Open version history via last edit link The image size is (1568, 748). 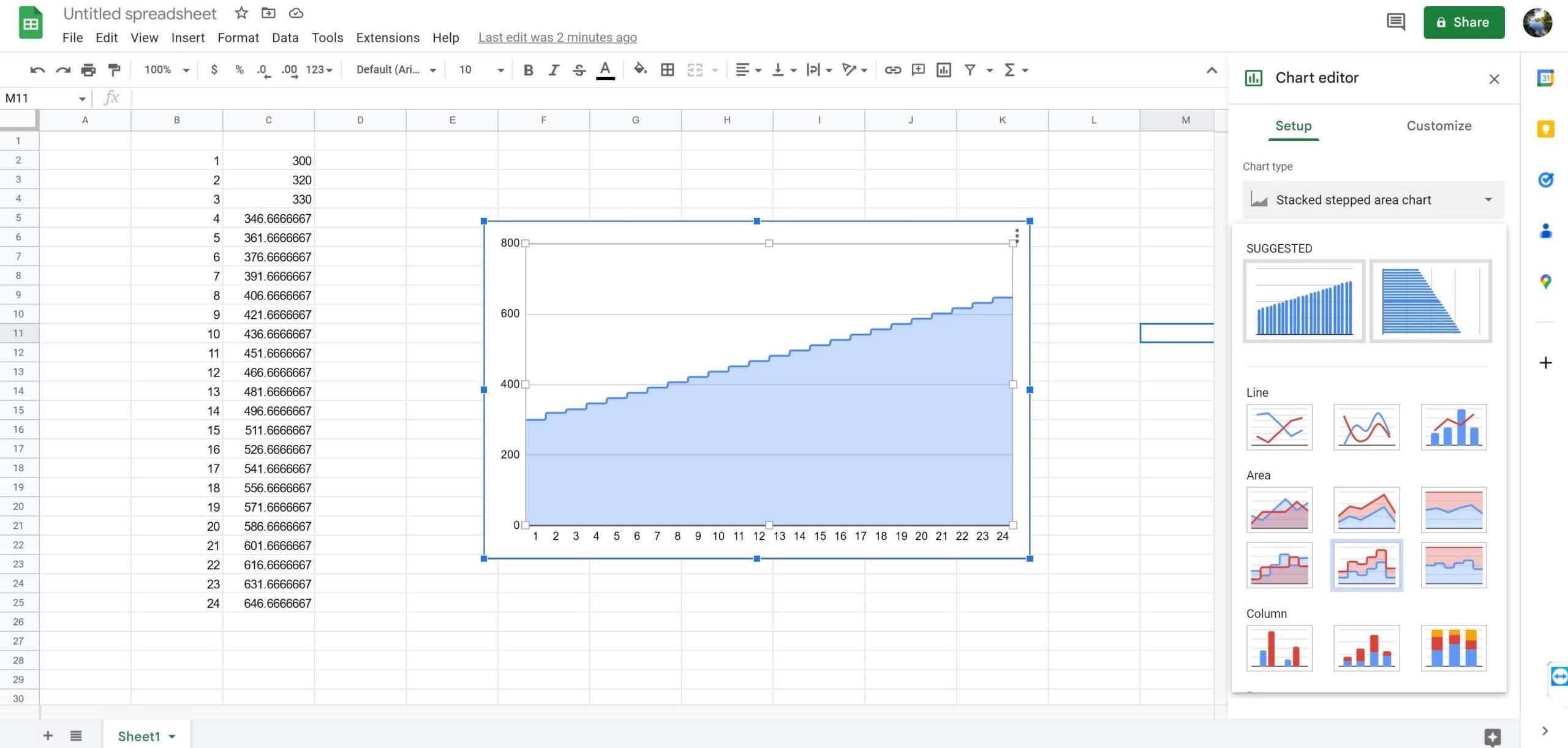(x=557, y=37)
